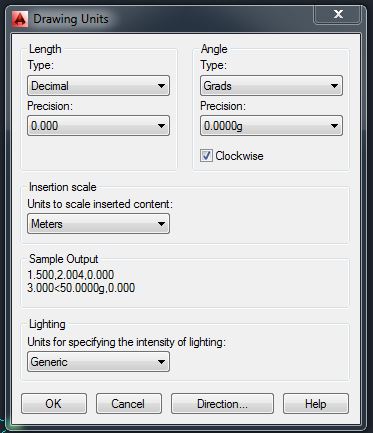
Task: Click the arrow of the Decimal combo box
Action: click(161, 86)
